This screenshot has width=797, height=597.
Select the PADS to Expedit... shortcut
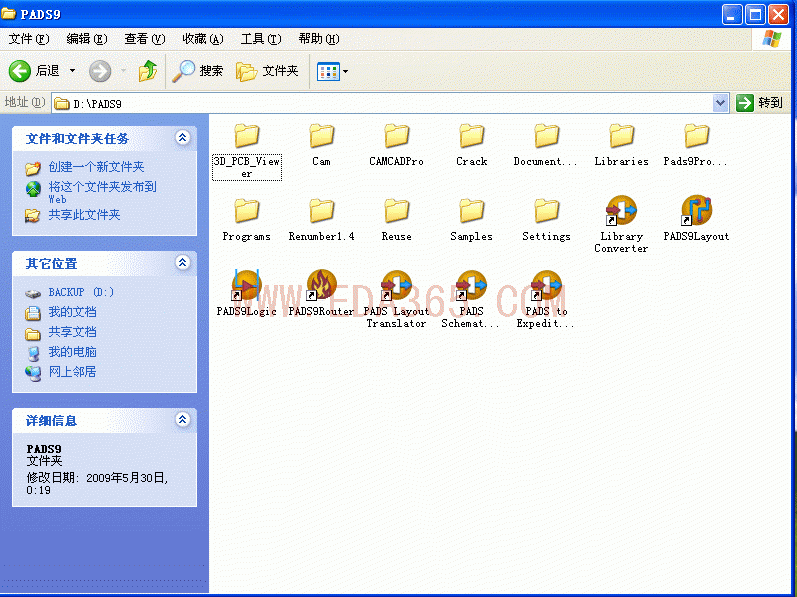[x=546, y=299]
